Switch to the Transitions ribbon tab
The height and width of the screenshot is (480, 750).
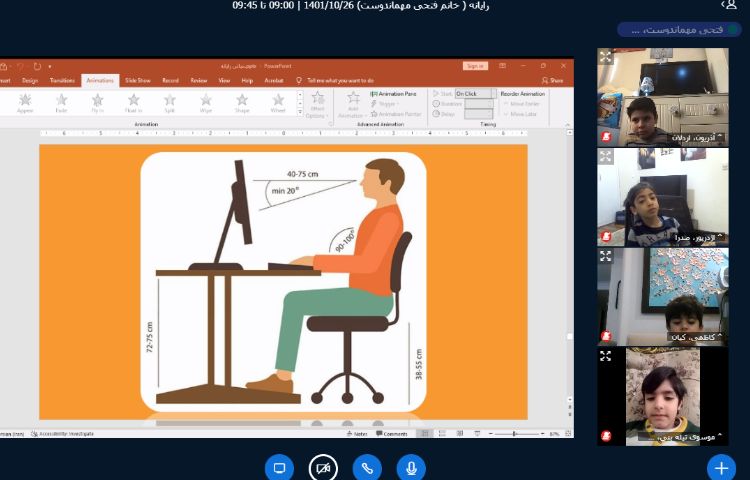coord(62,80)
